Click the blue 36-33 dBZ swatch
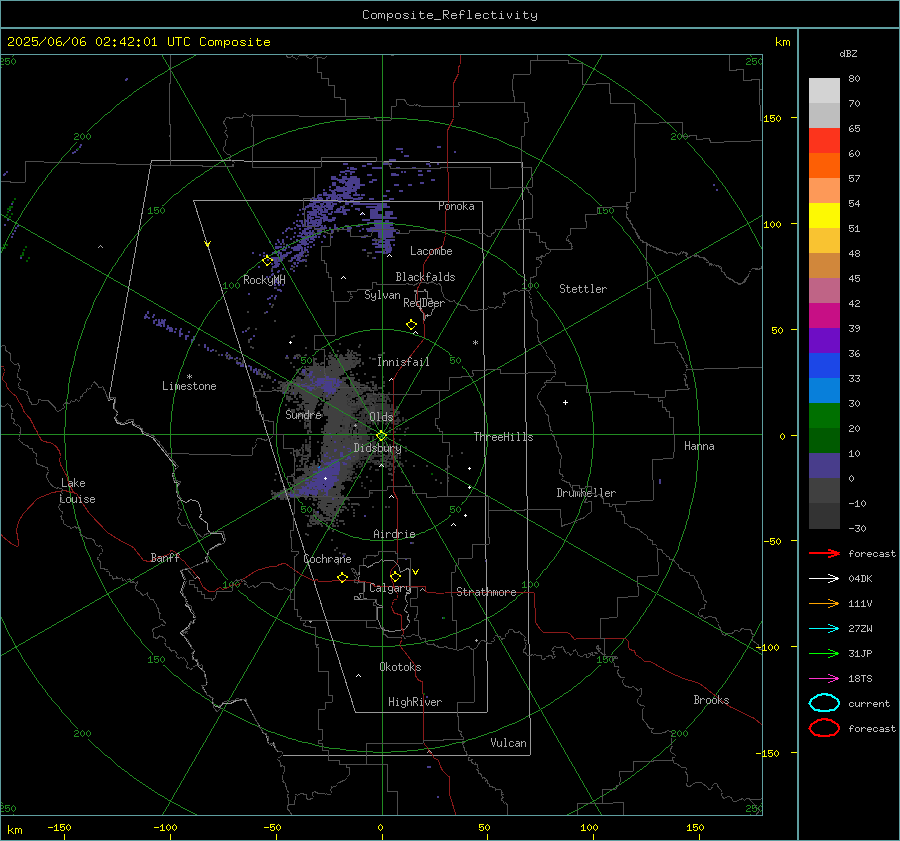 824,366
